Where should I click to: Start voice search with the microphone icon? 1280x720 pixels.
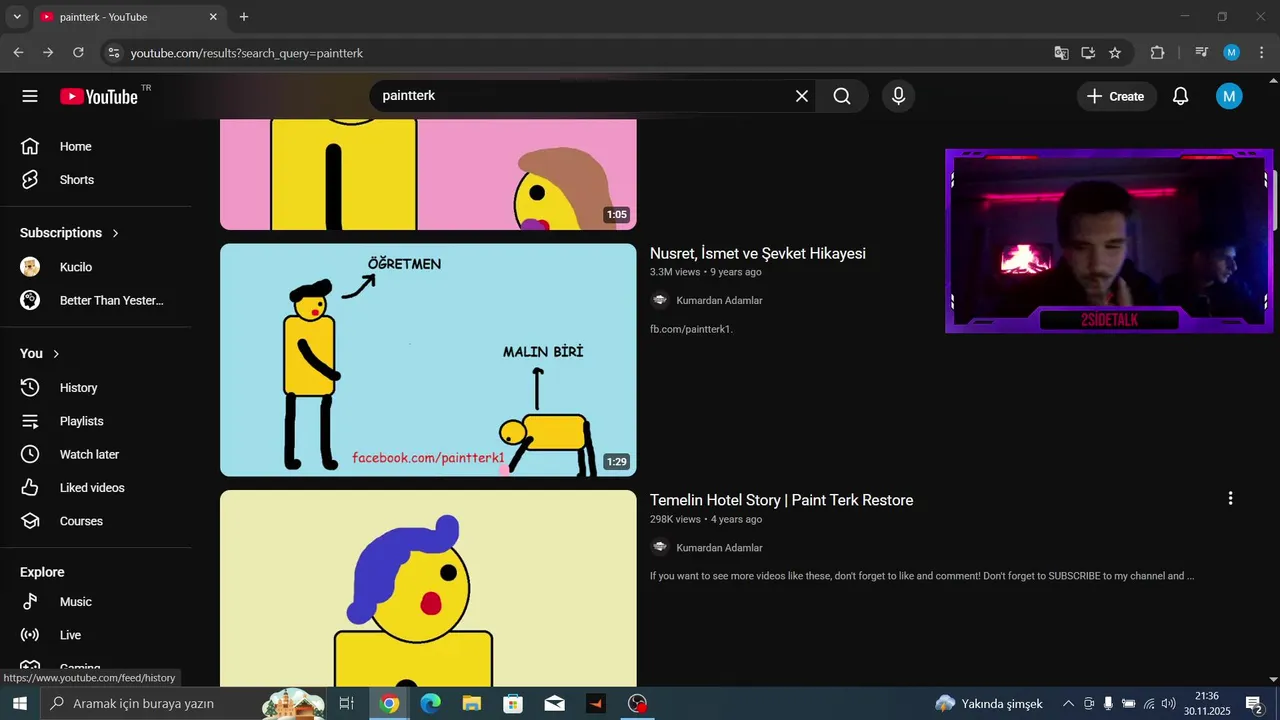pos(898,96)
